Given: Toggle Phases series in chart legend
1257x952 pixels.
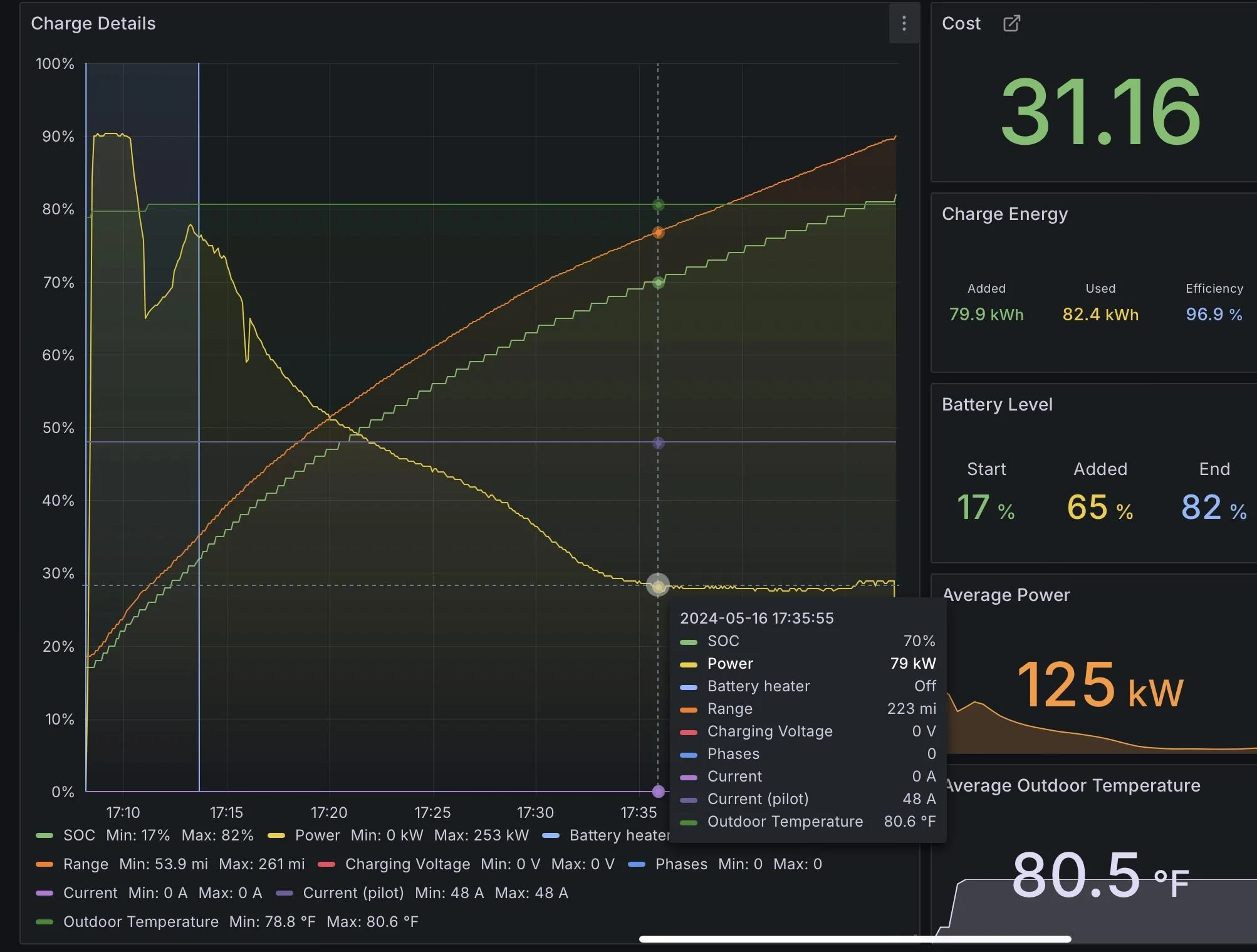Looking at the screenshot, I should point(681,864).
